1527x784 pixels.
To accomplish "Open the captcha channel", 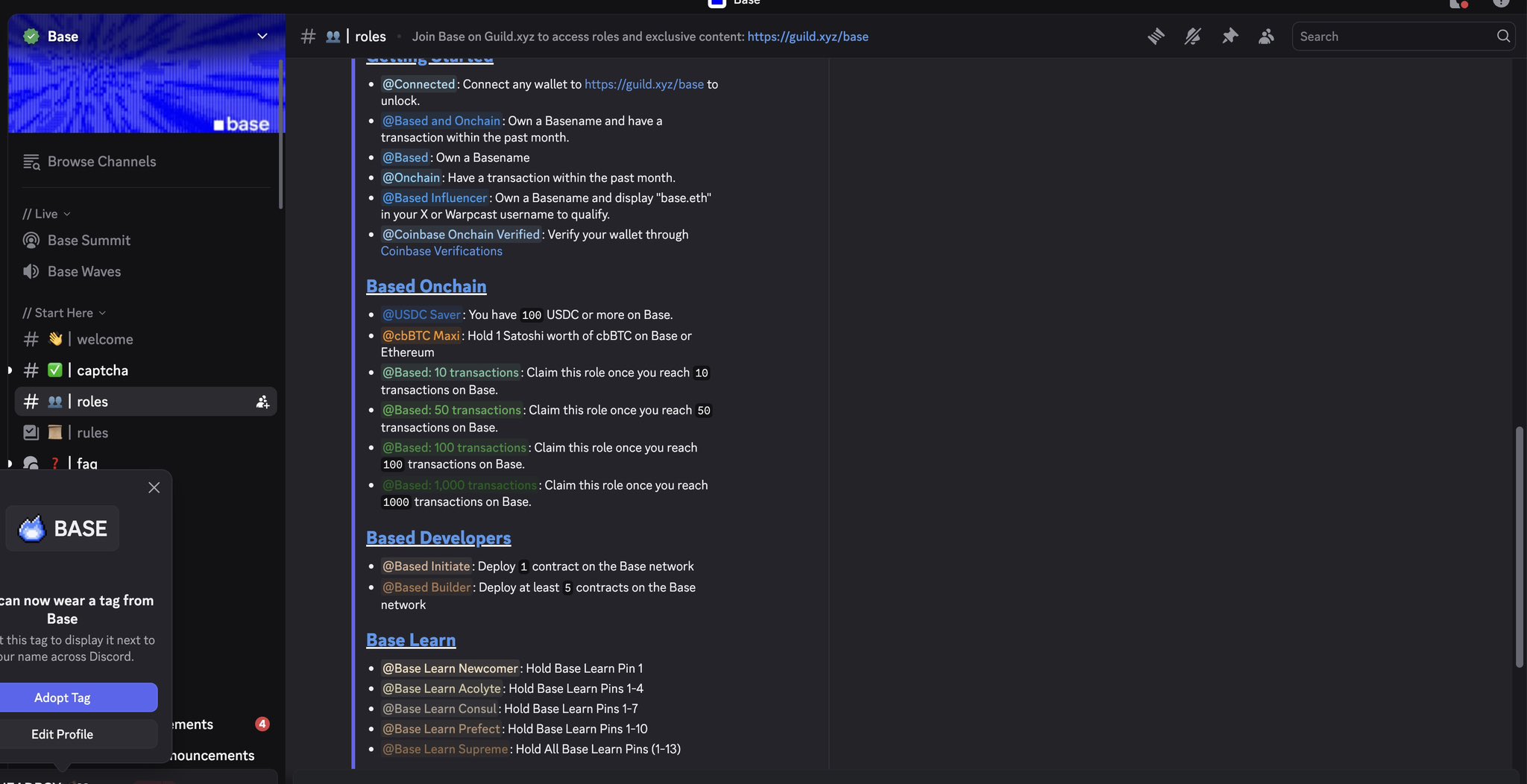I will click(102, 370).
